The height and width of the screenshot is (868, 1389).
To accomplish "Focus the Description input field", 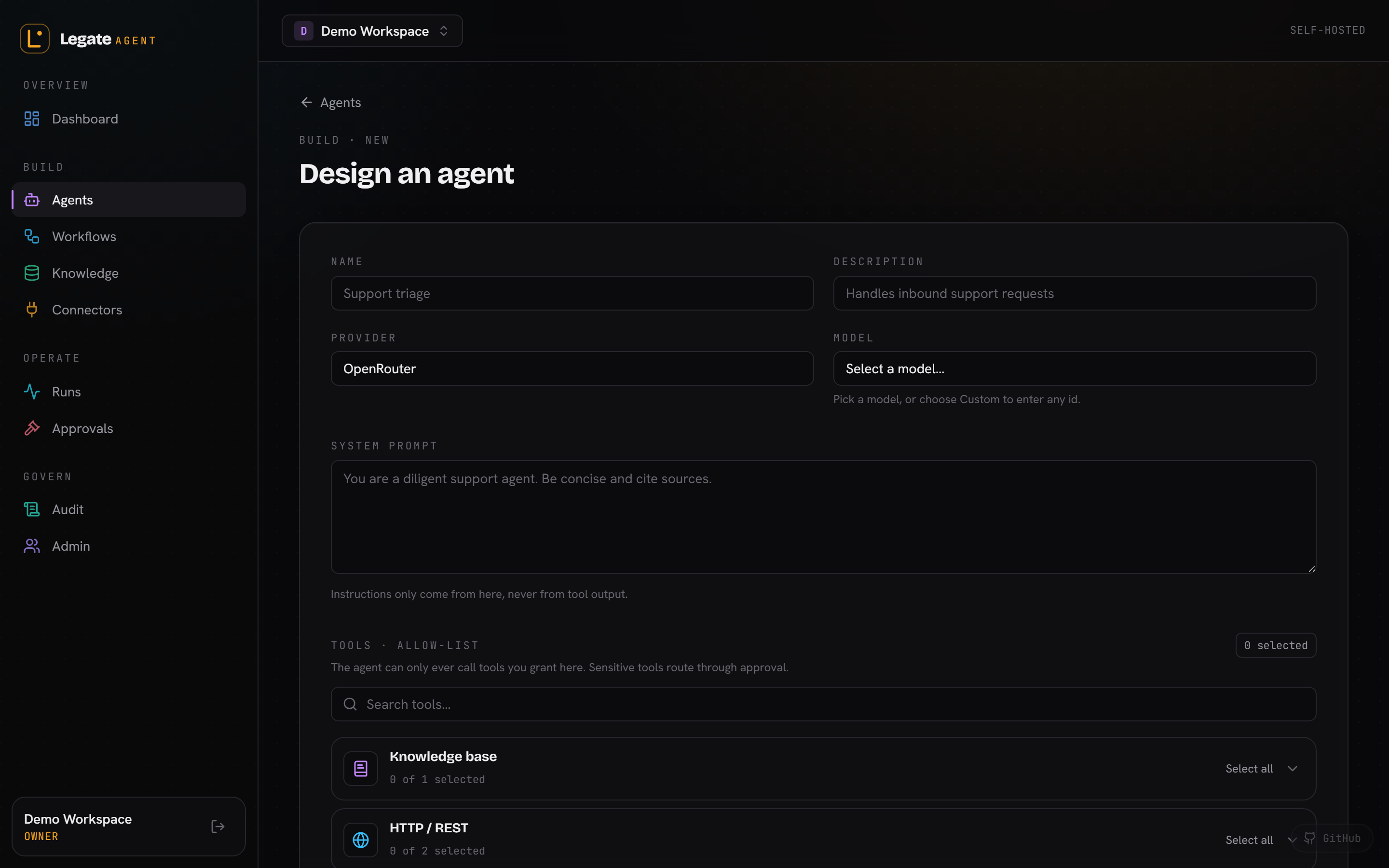I will pos(1075,293).
